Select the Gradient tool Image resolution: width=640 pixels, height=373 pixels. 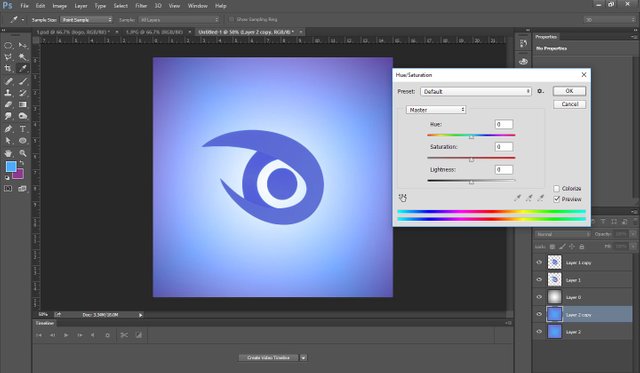coord(23,104)
